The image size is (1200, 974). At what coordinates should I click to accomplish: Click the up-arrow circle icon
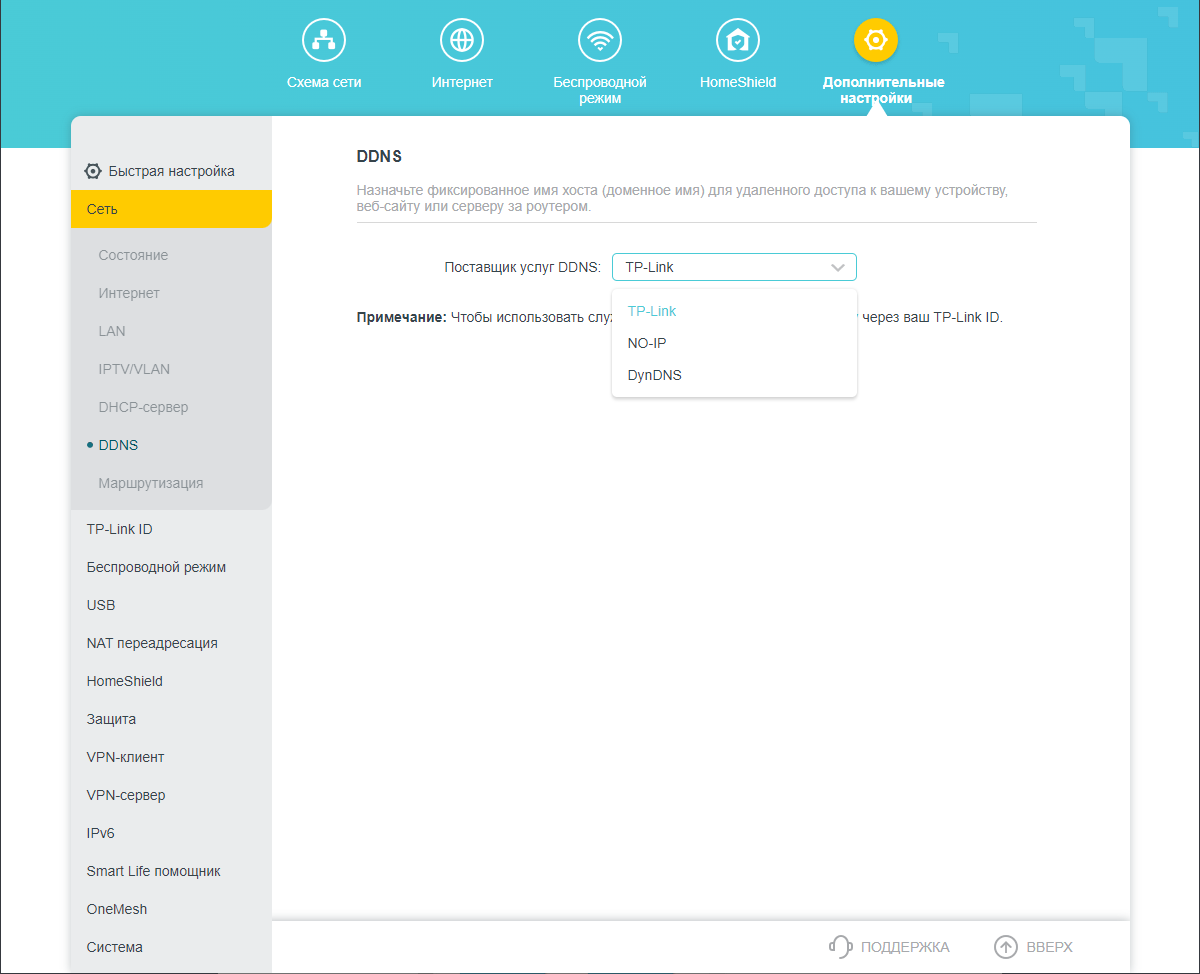pyautogui.click(x=1005, y=946)
